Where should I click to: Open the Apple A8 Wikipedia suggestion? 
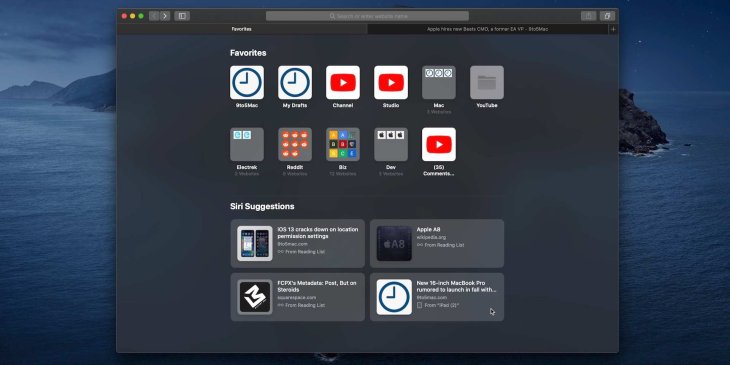coord(437,243)
